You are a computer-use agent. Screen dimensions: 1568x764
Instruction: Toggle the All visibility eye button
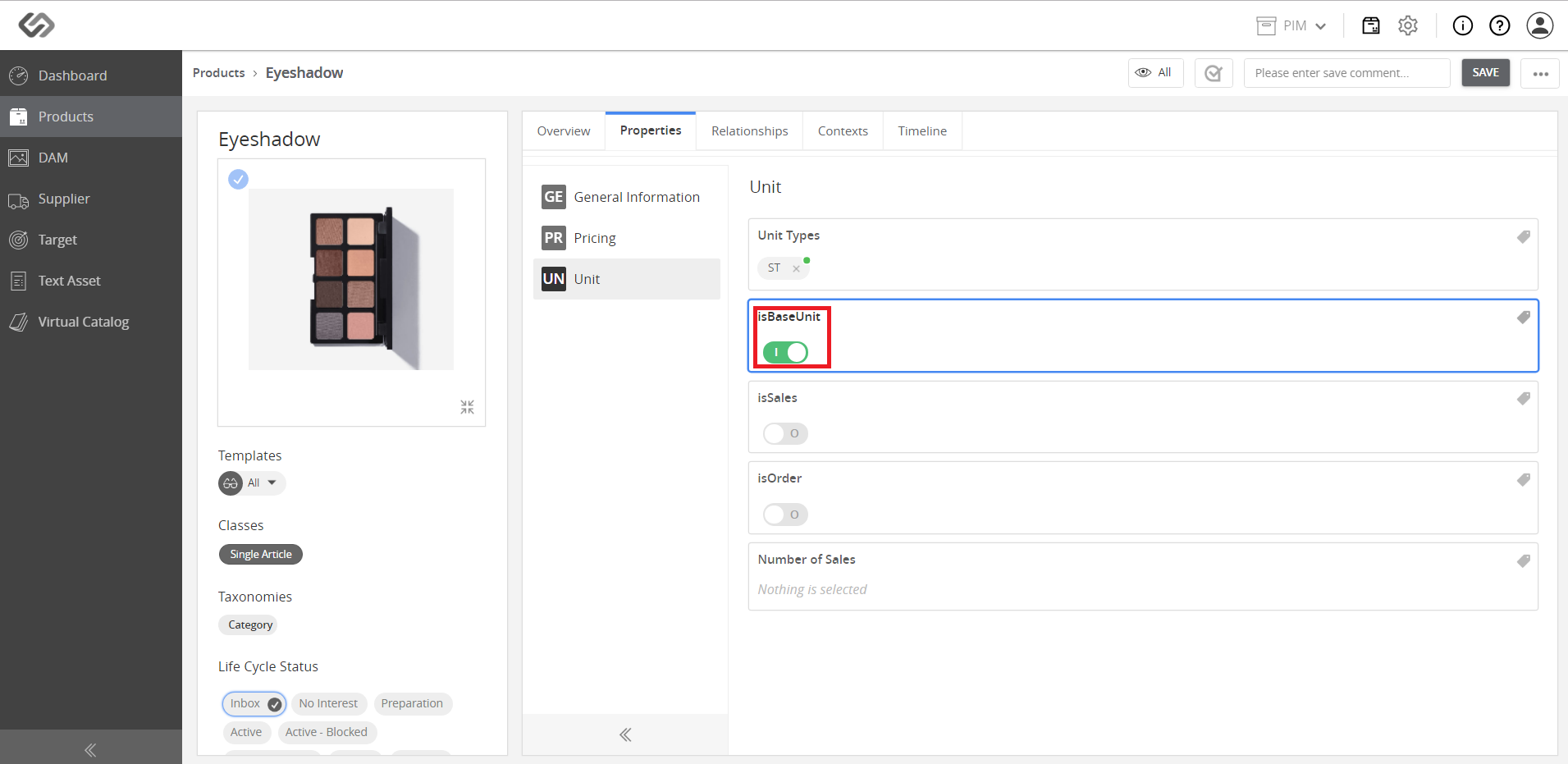[x=1155, y=72]
